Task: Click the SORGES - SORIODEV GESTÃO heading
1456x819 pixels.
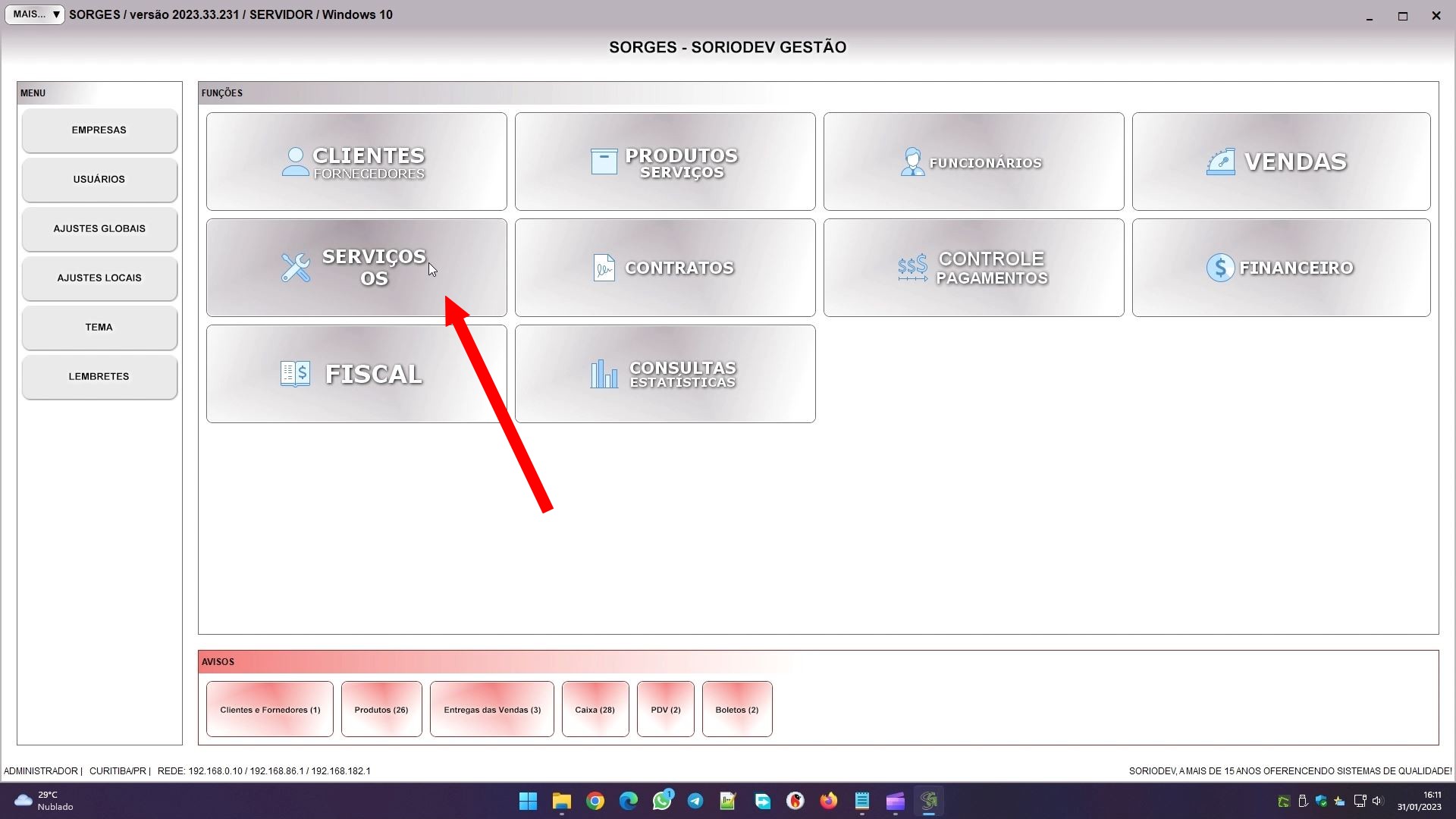Action: (x=728, y=47)
